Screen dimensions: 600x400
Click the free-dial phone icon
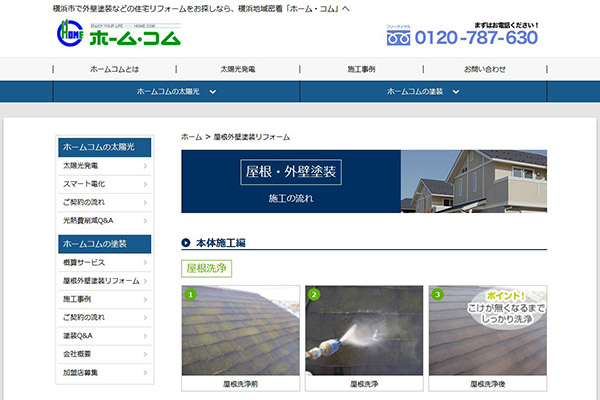(x=398, y=38)
